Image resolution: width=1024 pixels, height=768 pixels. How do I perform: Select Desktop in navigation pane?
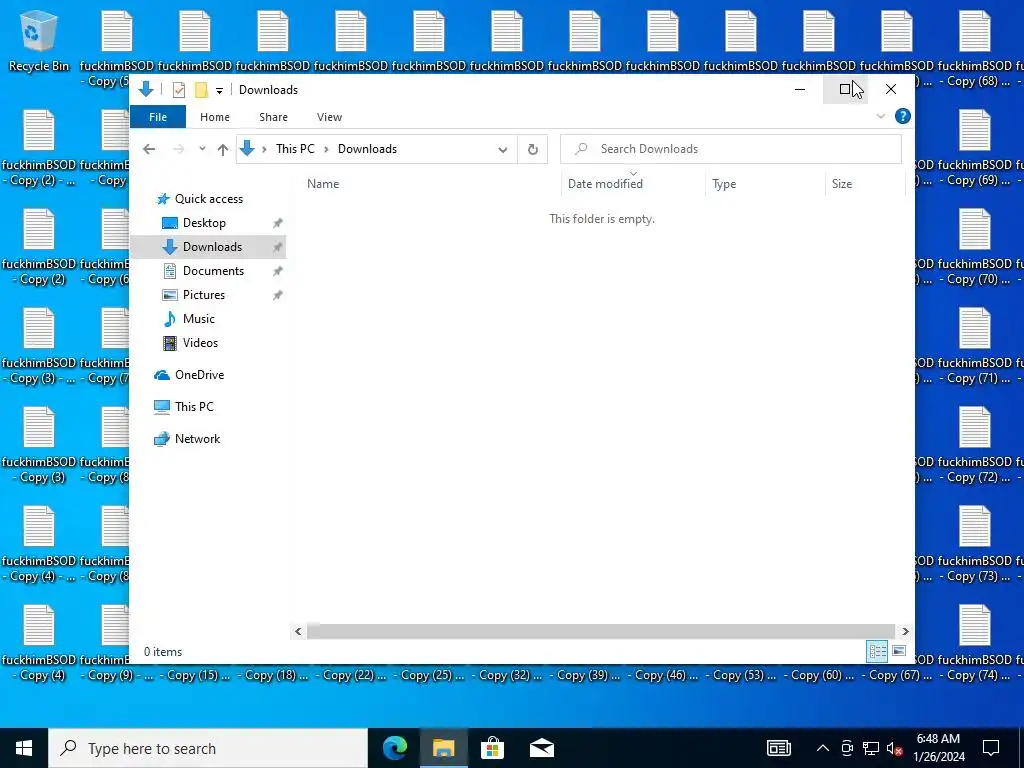(x=204, y=223)
